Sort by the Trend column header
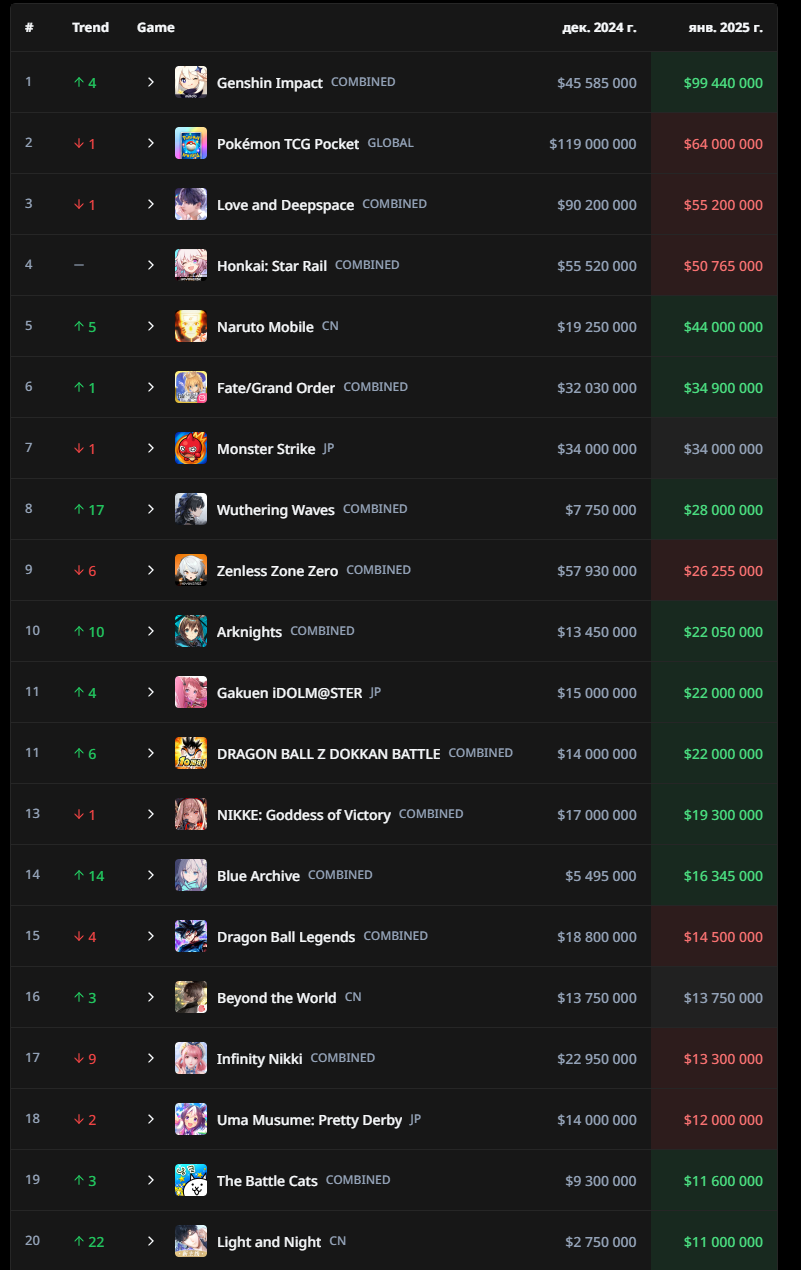Screen dimensions: 801x1270 click(90, 27)
